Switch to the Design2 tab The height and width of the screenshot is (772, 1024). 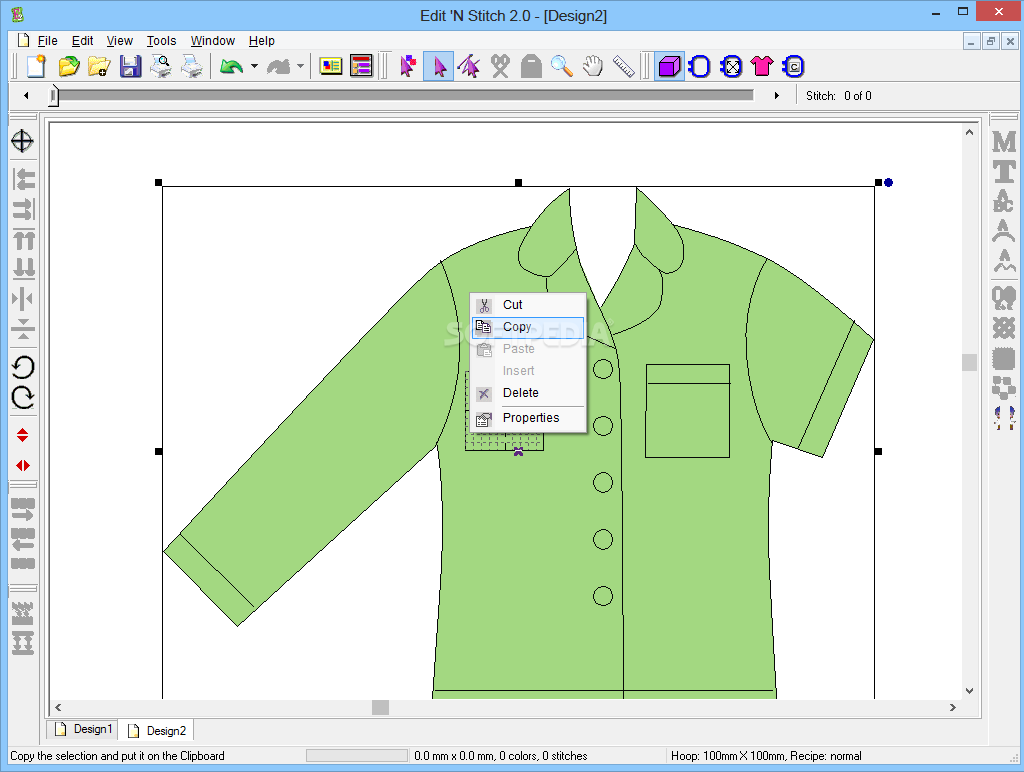point(157,731)
